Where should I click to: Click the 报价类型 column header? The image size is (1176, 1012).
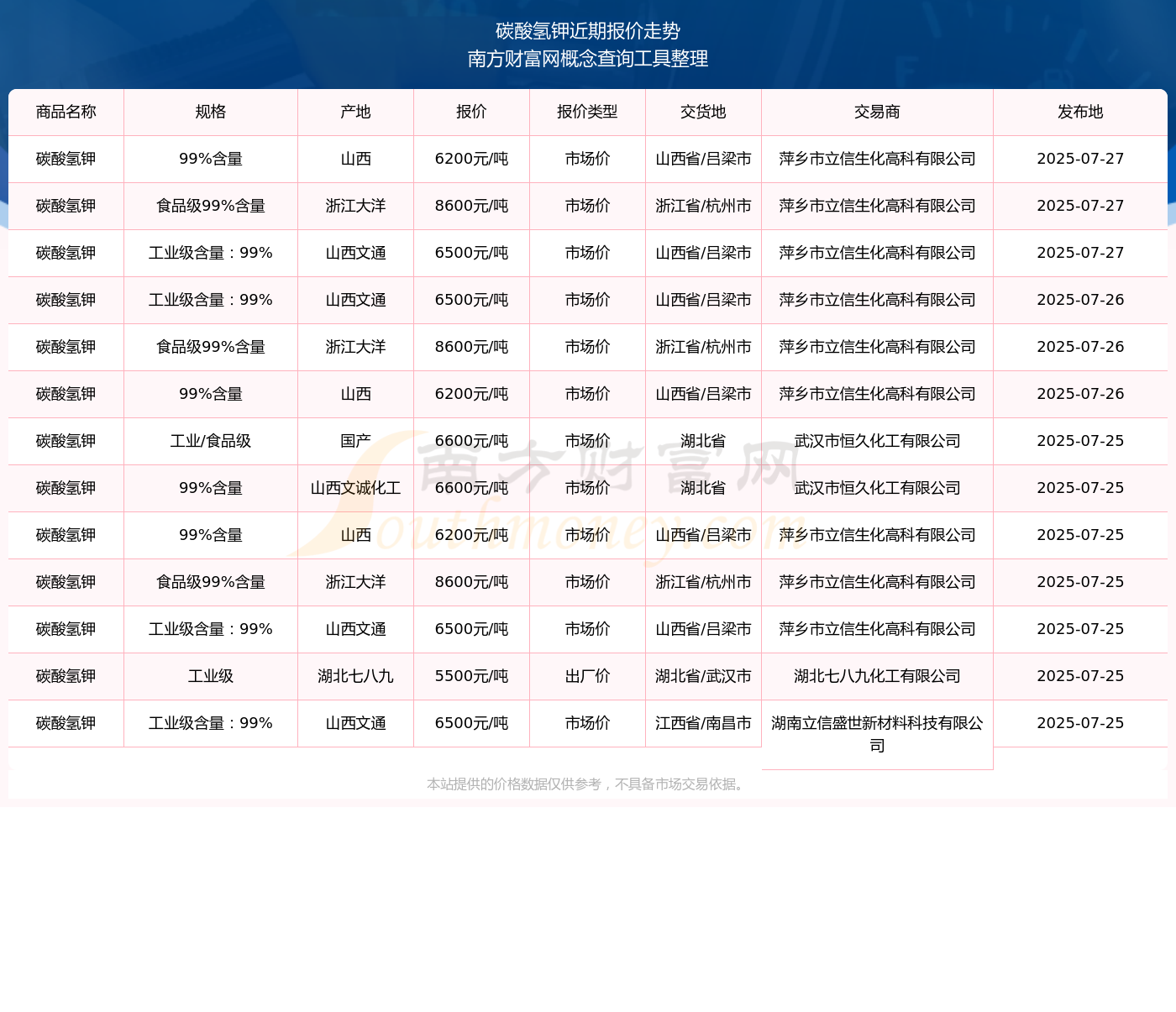click(588, 112)
